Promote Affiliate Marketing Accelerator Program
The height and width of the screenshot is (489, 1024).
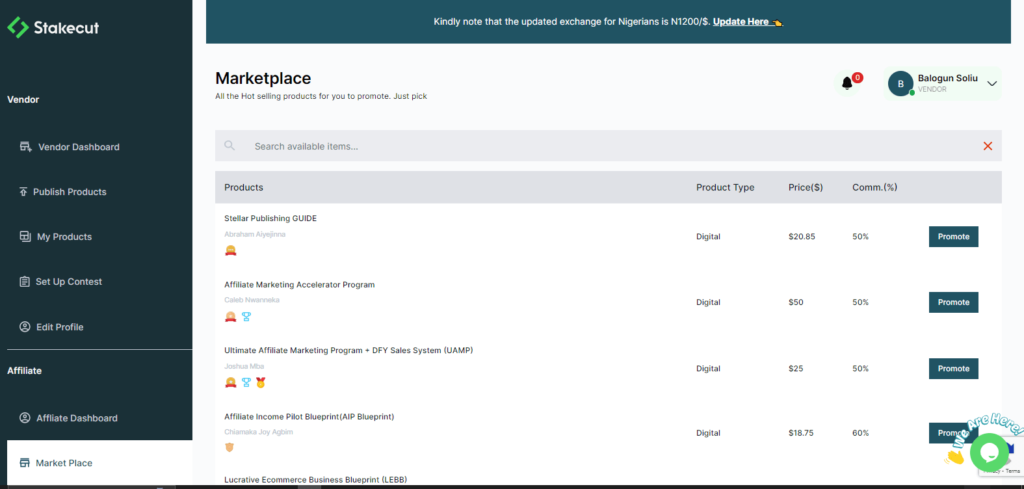(953, 302)
